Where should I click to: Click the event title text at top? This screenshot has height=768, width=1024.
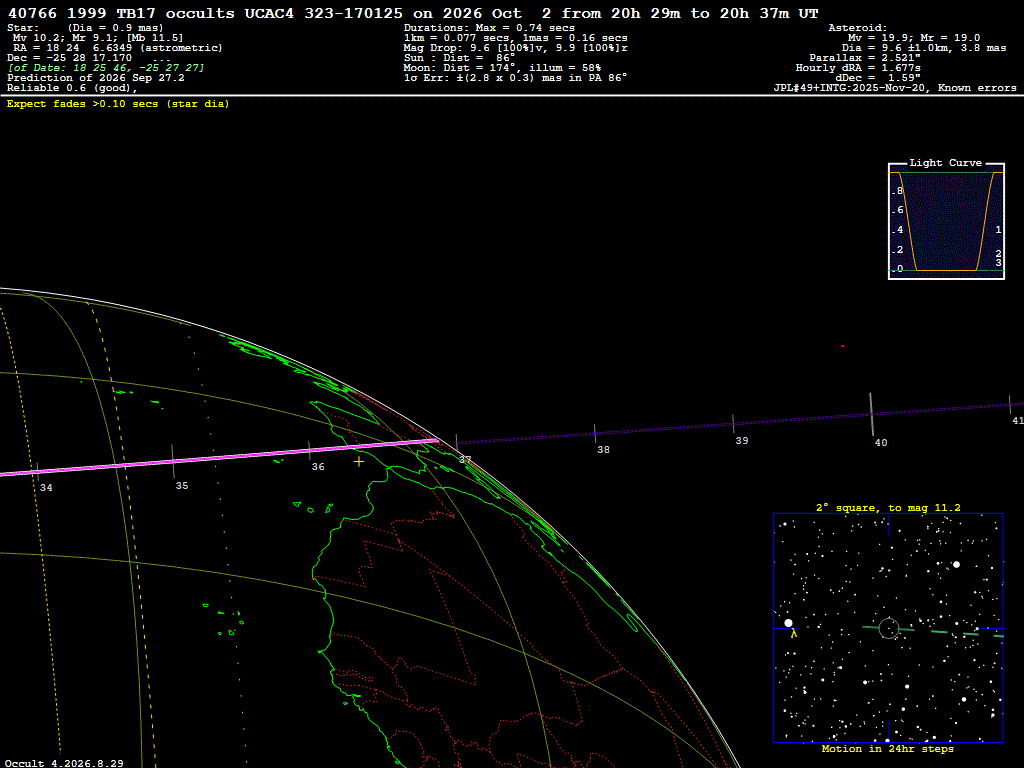pyautogui.click(x=413, y=13)
